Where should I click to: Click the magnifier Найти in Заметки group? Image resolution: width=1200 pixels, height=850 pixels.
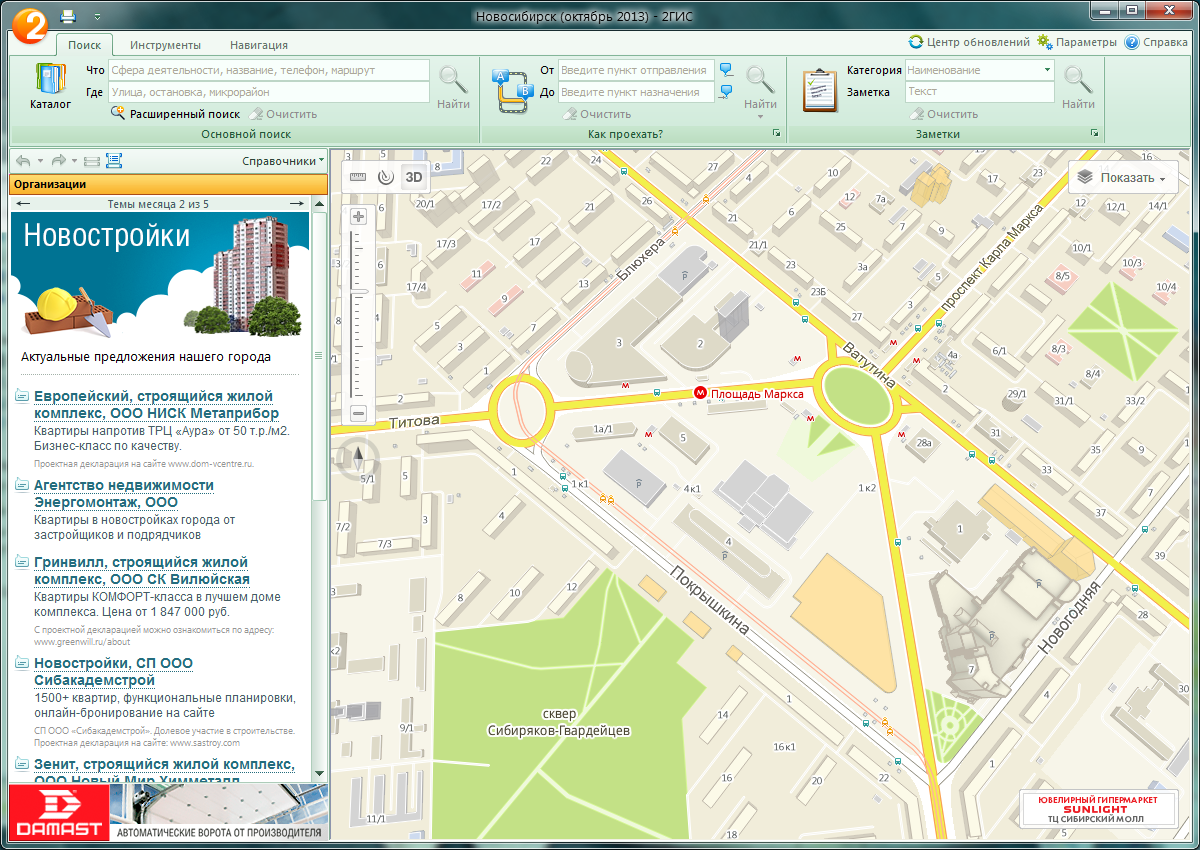[x=1078, y=86]
